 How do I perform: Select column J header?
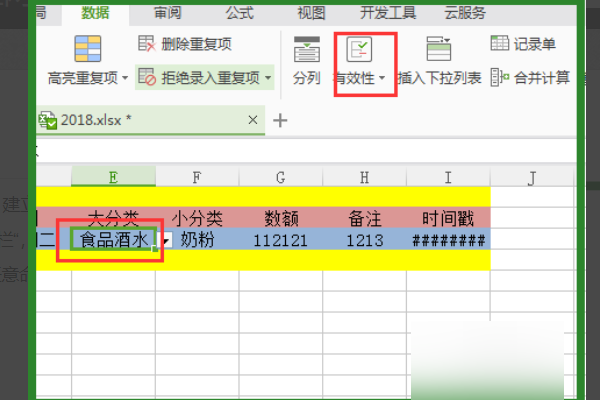(x=532, y=177)
